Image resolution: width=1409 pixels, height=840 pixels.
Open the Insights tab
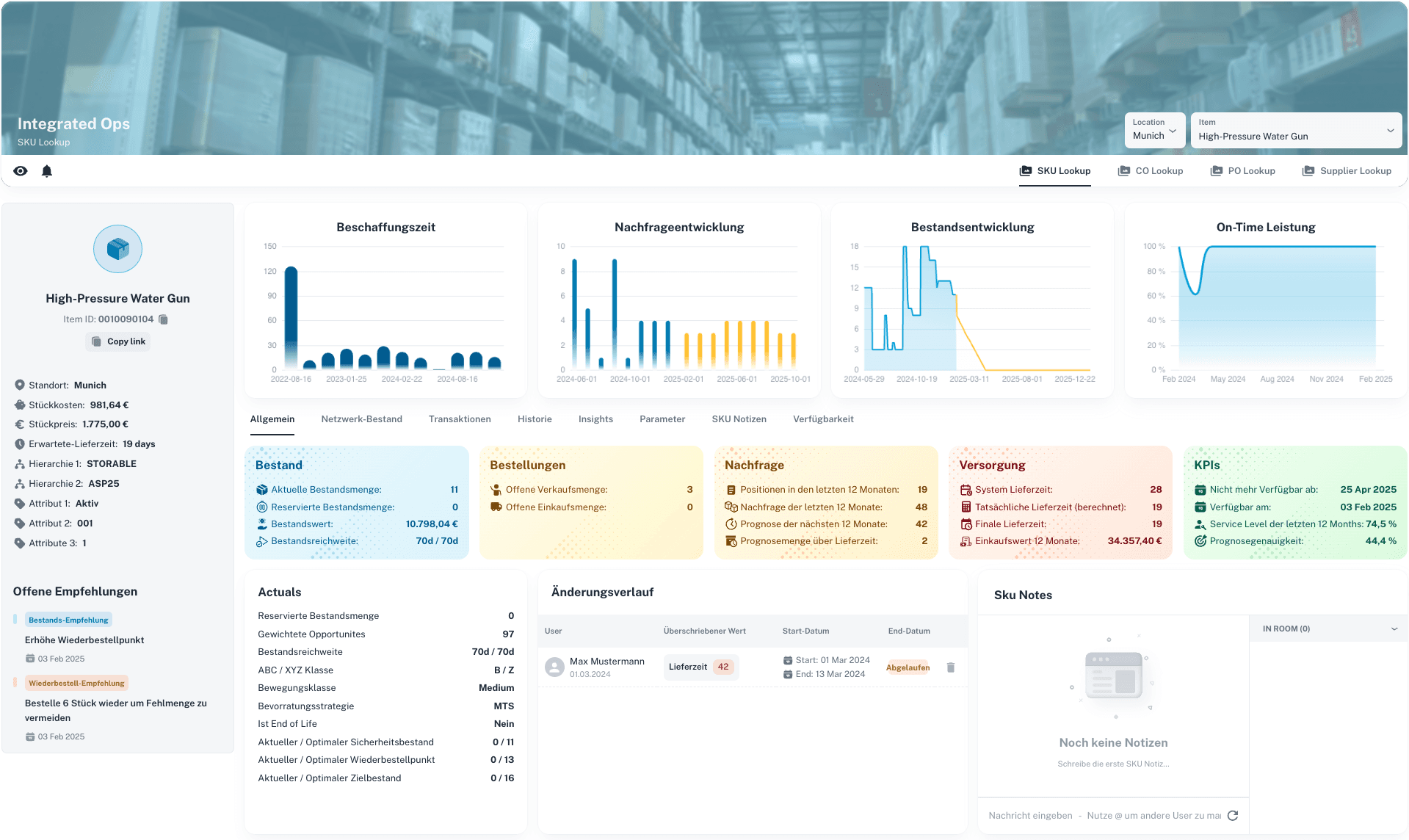(595, 419)
